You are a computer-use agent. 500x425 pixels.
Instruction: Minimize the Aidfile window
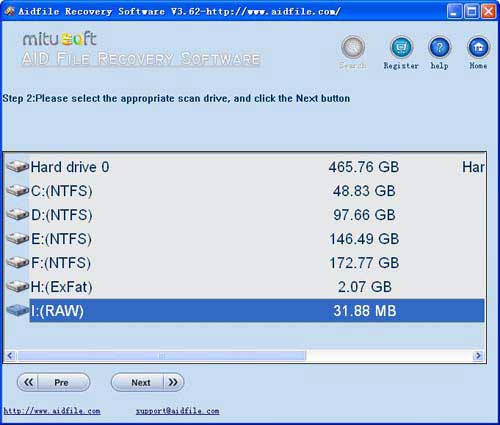454,12
